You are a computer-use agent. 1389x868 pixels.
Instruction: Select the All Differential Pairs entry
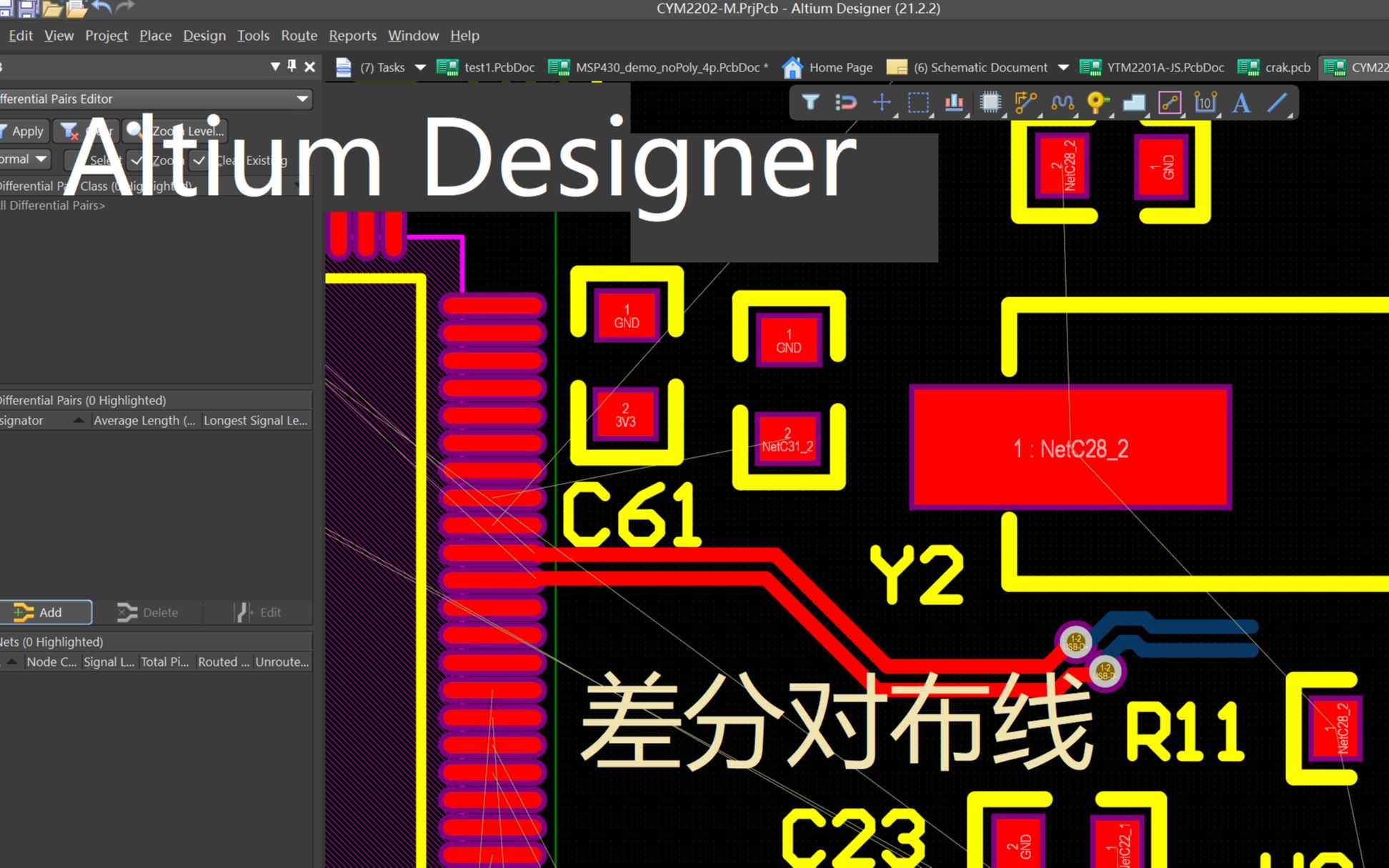[x=53, y=205]
